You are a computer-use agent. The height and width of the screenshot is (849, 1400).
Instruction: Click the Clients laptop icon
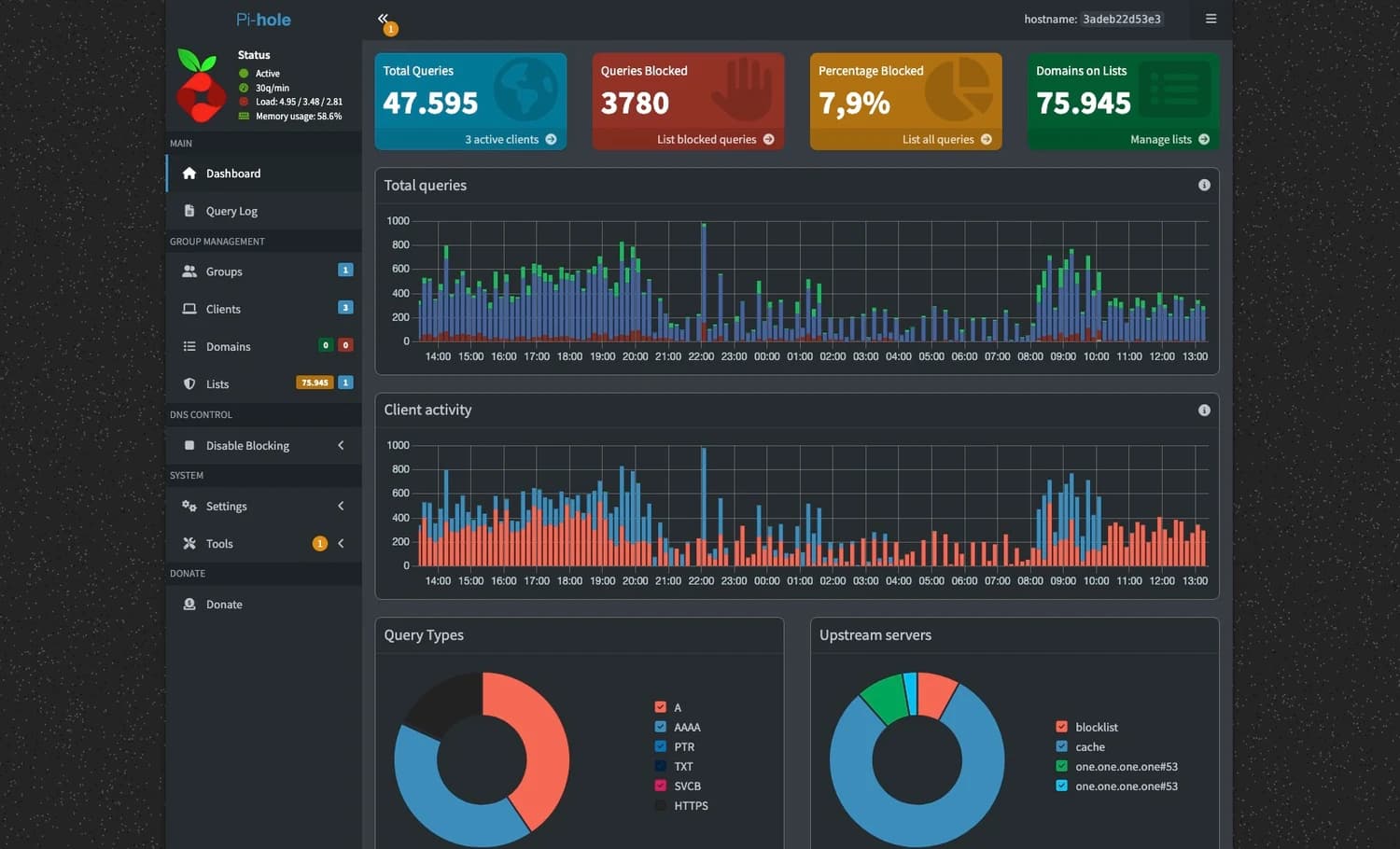click(189, 309)
